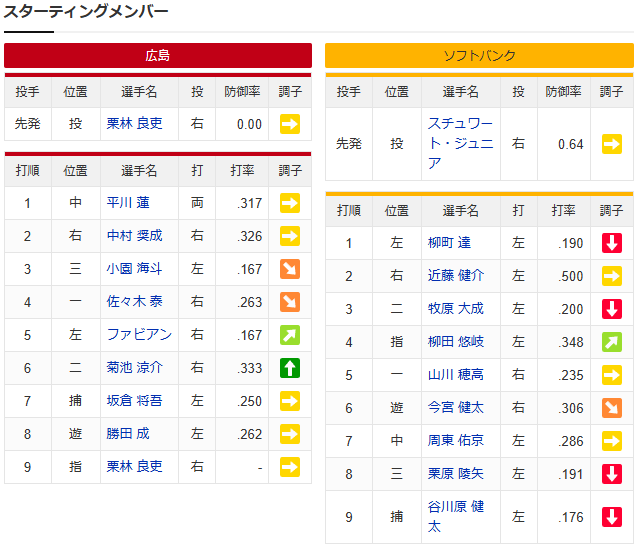Open 栗林 良吏 link in batting order 9

click(134, 467)
